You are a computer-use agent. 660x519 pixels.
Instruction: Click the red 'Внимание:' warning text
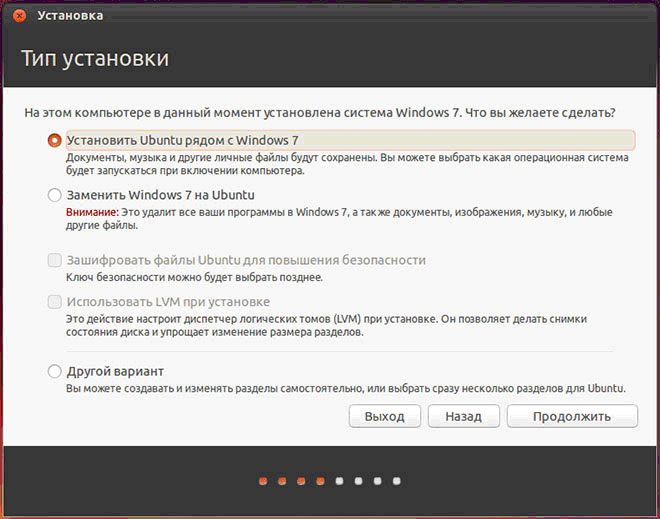tap(92, 212)
